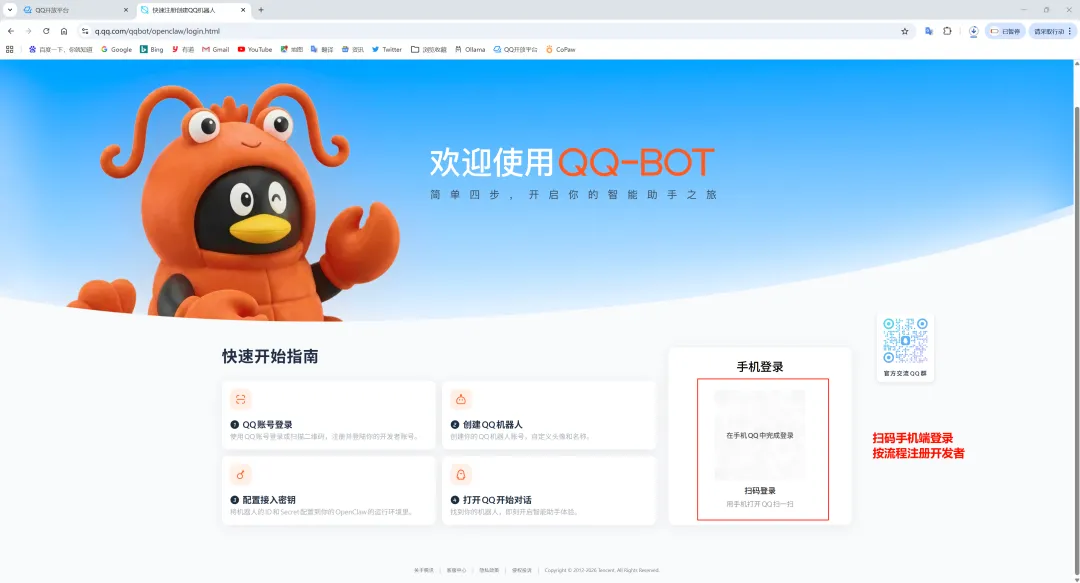Image resolution: width=1080 pixels, height=583 pixels.
Task: Show the browser Downloads
Action: tap(973, 31)
